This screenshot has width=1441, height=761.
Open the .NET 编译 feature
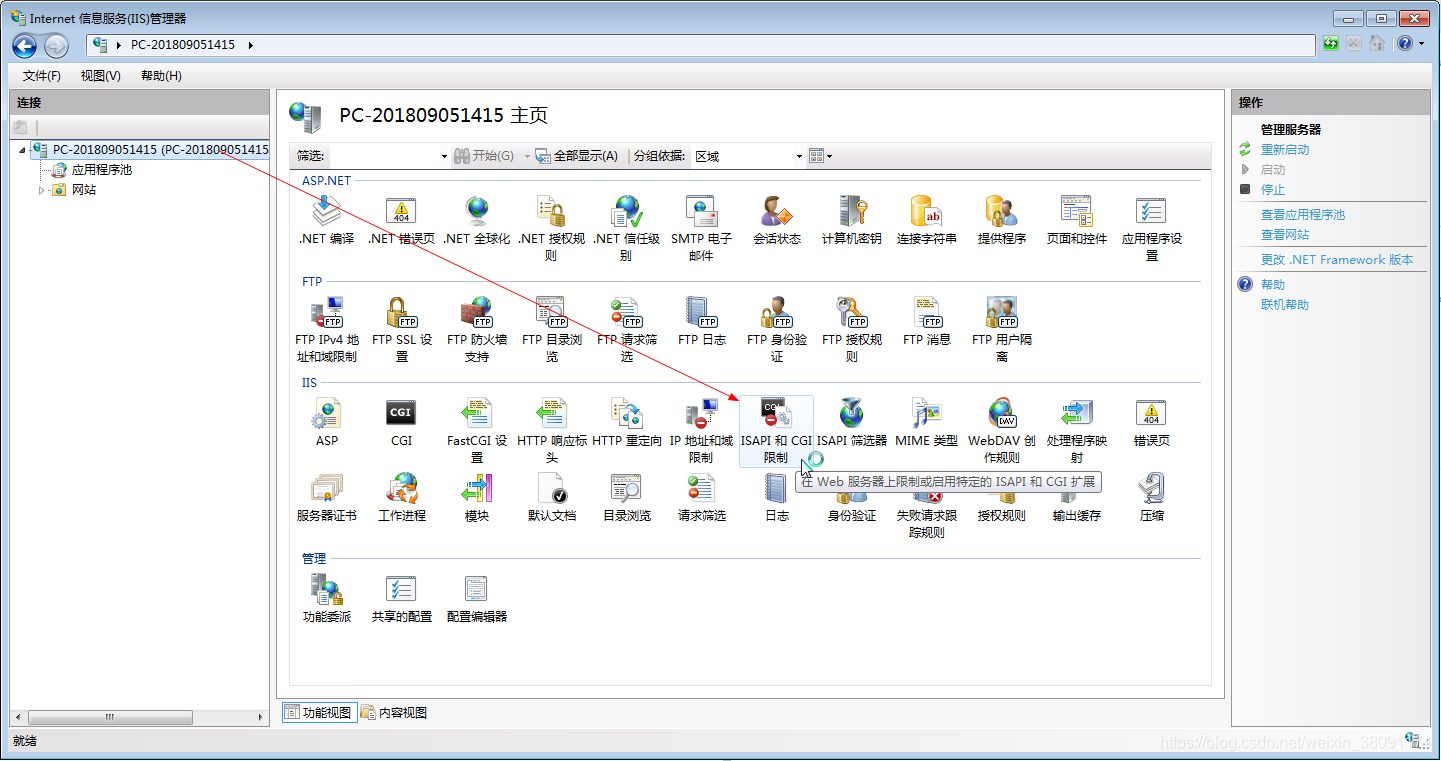[326, 221]
